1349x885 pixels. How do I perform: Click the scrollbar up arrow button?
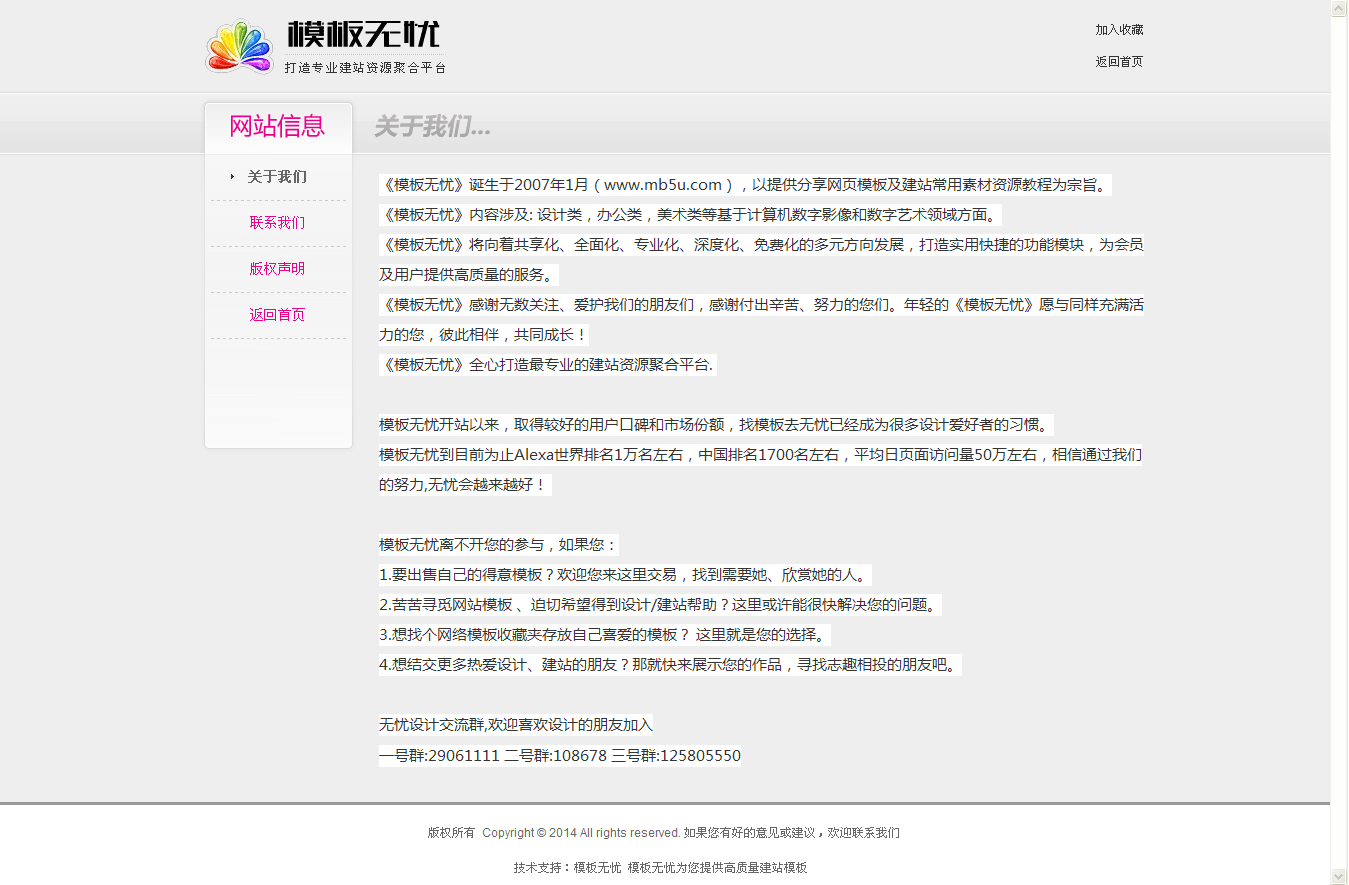(1339, 8)
